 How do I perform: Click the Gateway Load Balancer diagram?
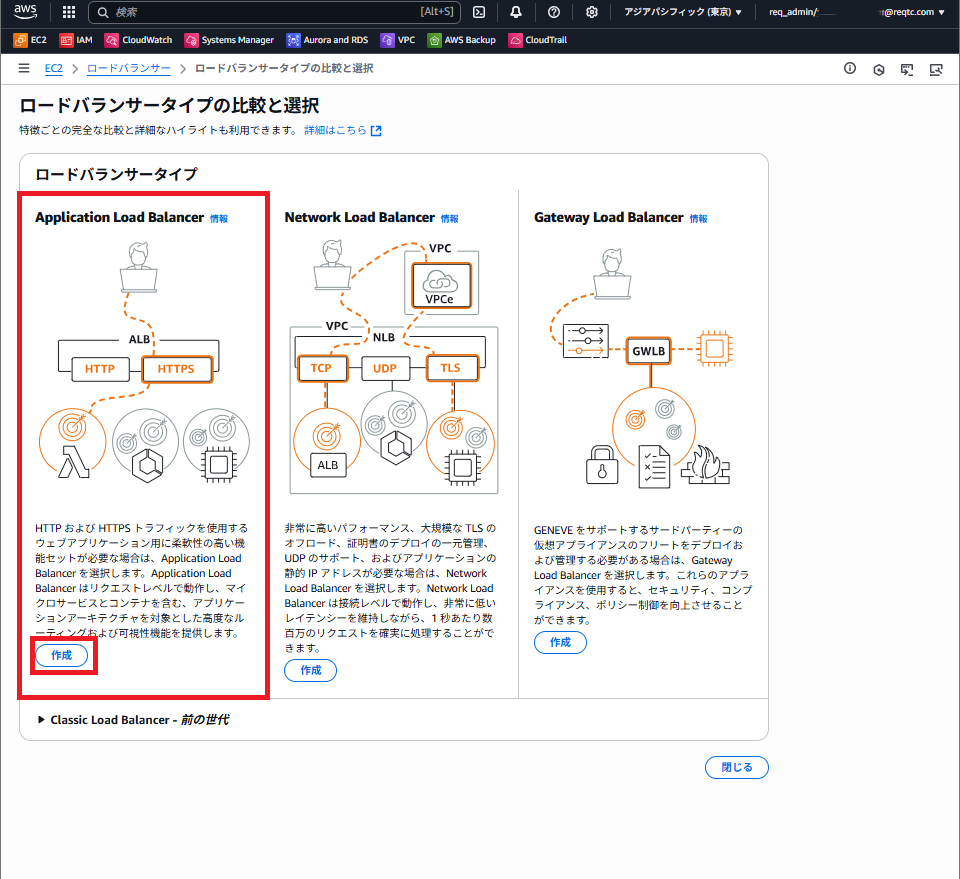click(643, 368)
